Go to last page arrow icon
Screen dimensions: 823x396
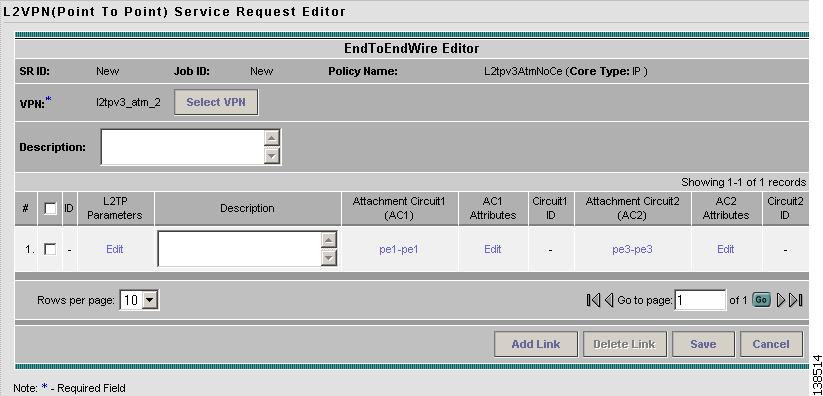(x=796, y=300)
